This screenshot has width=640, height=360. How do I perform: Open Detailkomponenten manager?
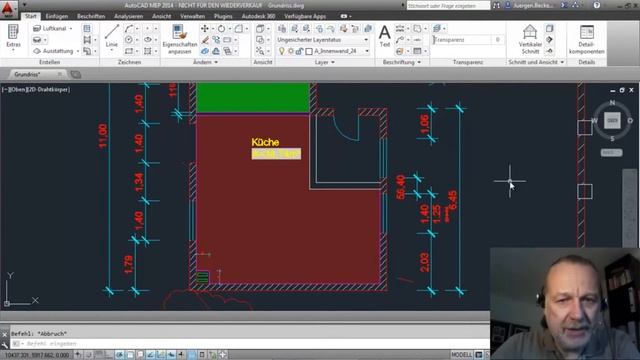tap(587, 39)
